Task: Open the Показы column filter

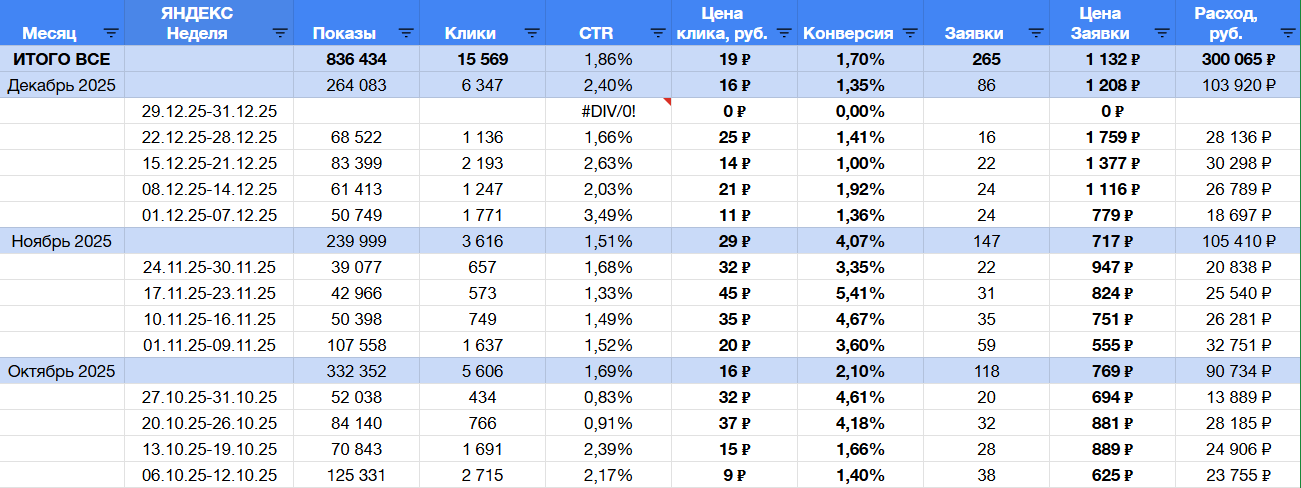Action: point(405,33)
